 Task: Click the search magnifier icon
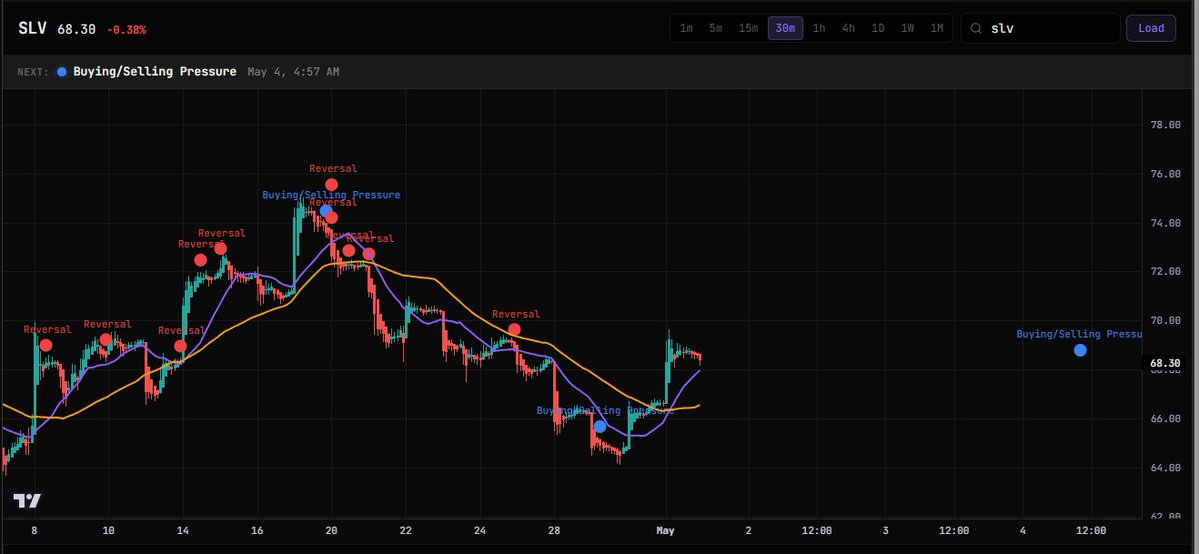coord(976,28)
